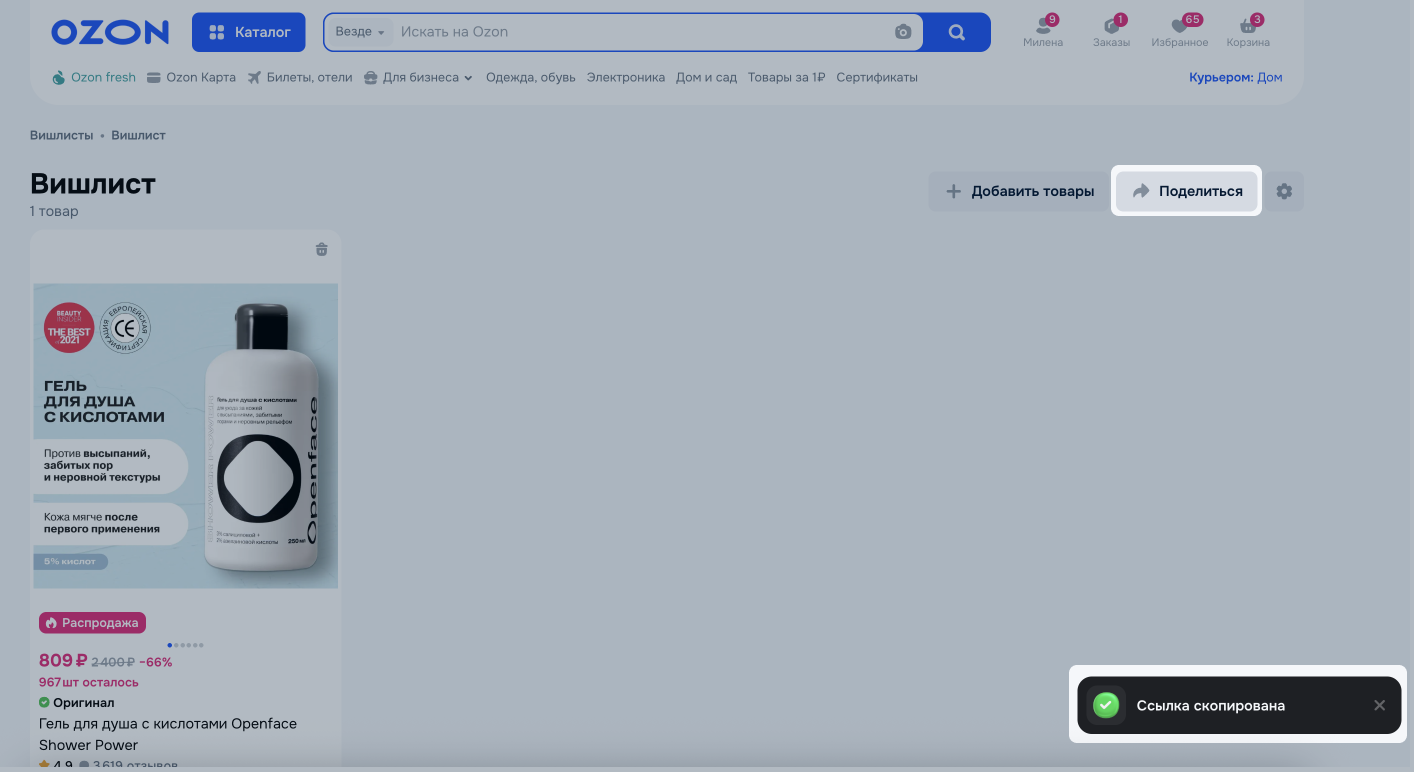
Task: Click the Вишлист current breadcrumb
Action: [x=138, y=135]
